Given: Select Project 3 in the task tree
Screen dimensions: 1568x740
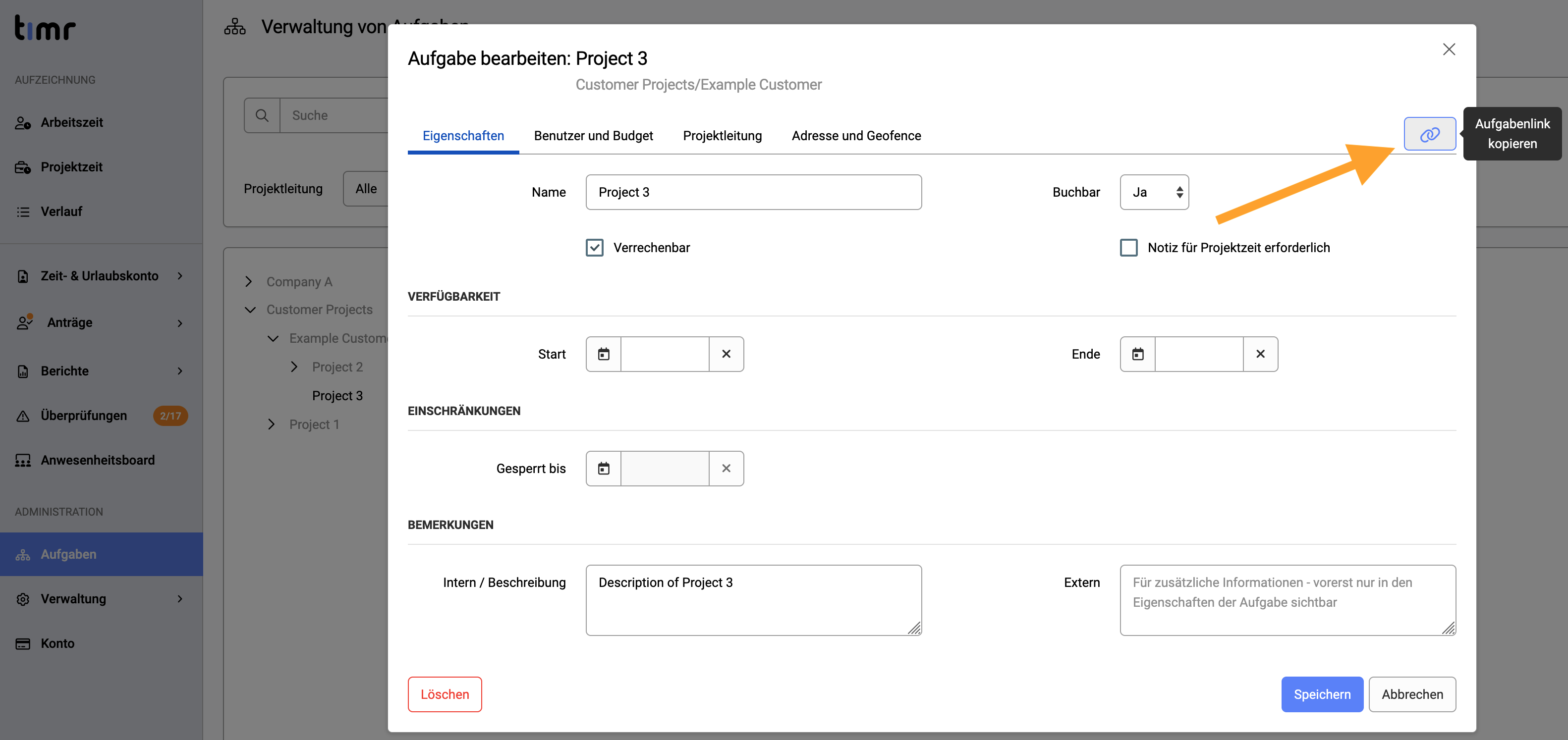Looking at the screenshot, I should pos(337,396).
